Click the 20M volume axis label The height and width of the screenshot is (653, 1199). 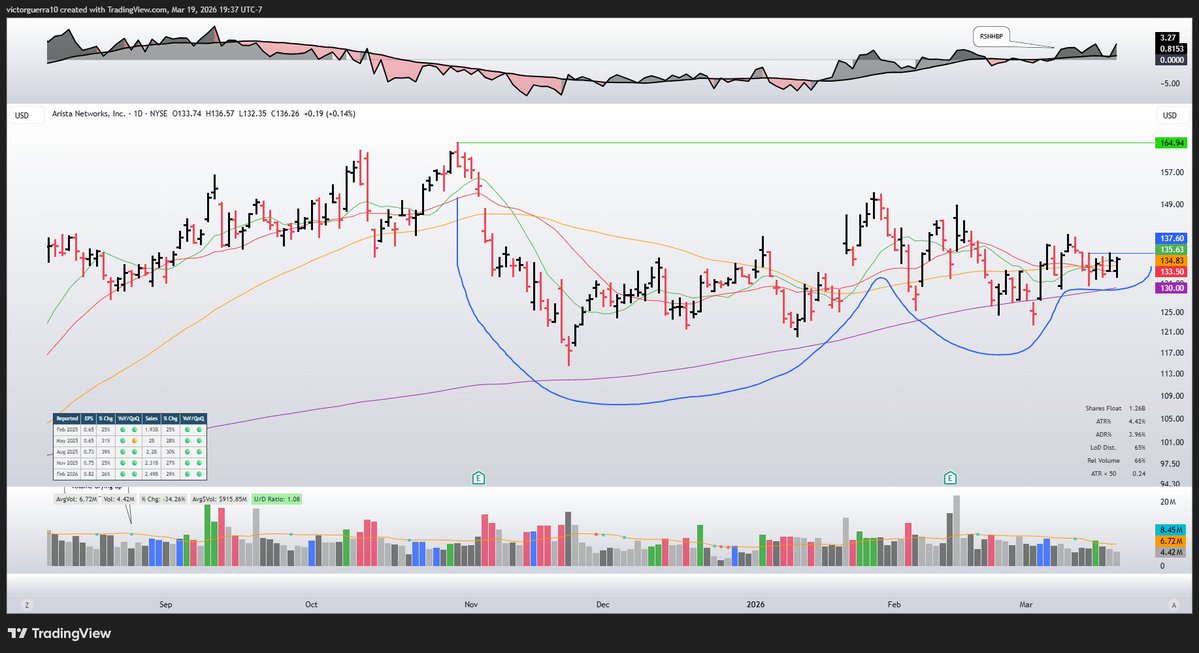pos(1167,502)
